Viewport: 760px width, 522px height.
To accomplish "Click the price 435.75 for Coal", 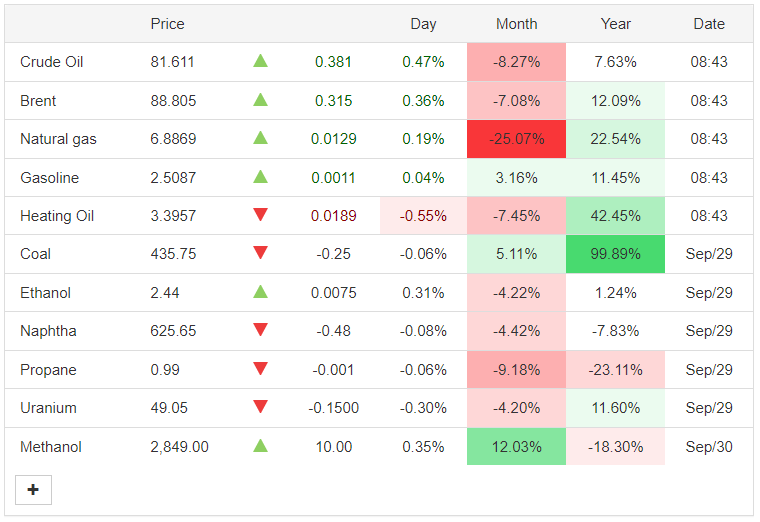I will pyautogui.click(x=173, y=254).
